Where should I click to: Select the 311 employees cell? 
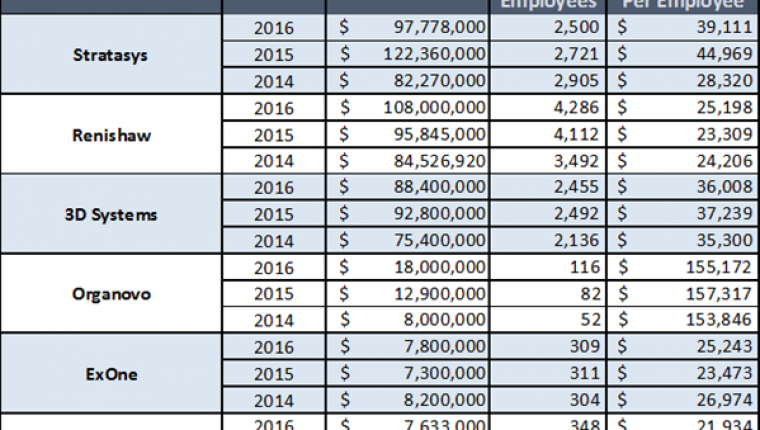[548, 373]
